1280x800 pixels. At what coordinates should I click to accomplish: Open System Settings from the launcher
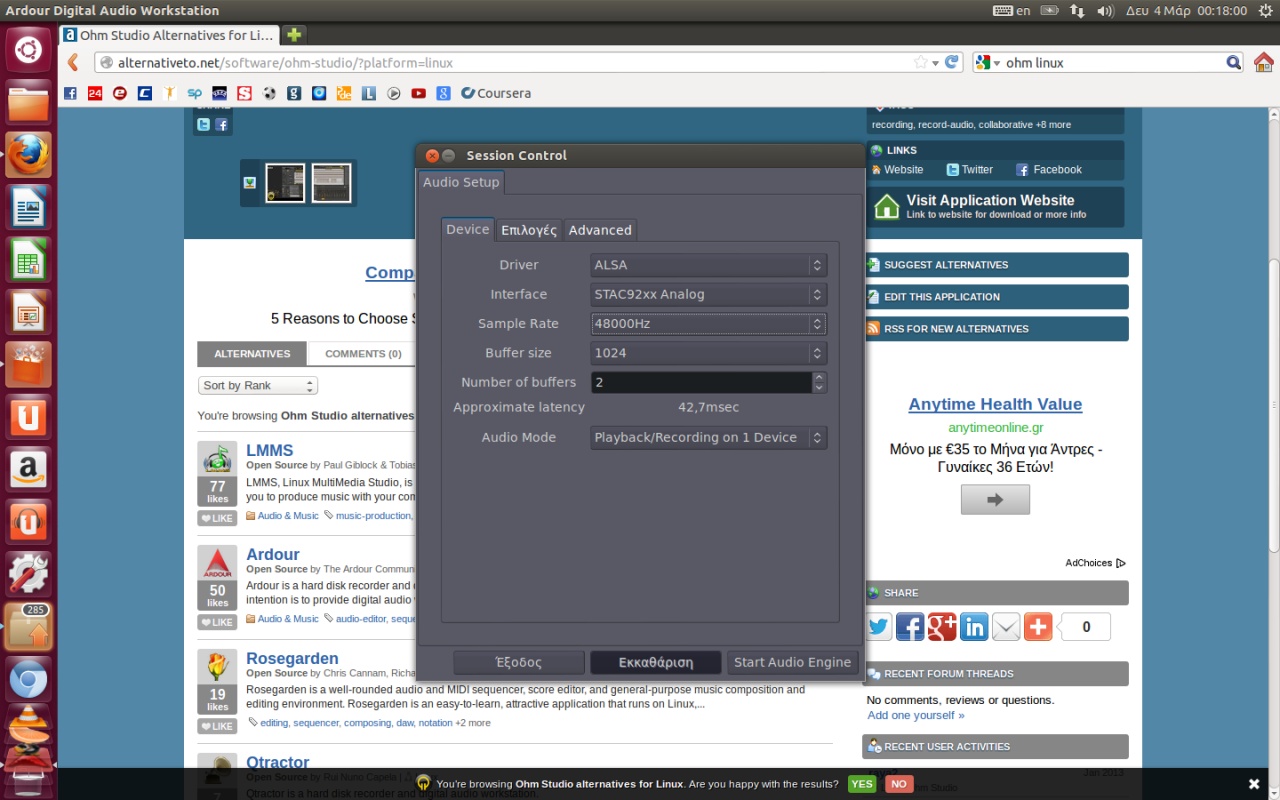pyautogui.click(x=28, y=574)
